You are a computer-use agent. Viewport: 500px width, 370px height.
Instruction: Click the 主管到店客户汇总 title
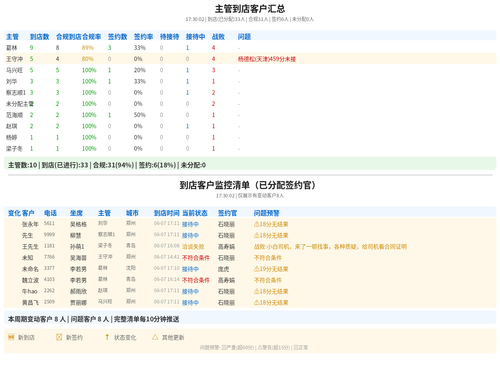(x=250, y=9)
